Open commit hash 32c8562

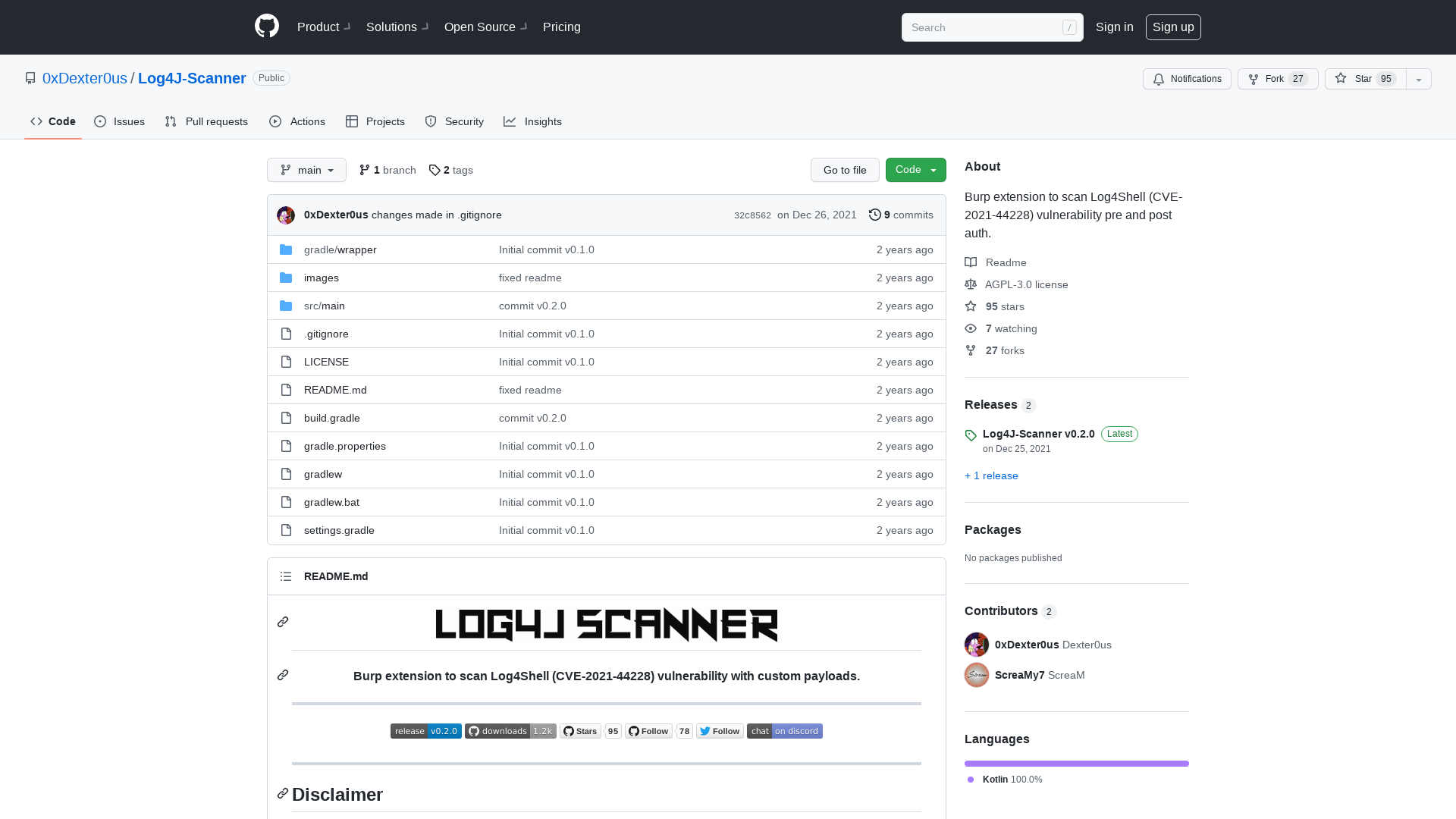point(752,215)
